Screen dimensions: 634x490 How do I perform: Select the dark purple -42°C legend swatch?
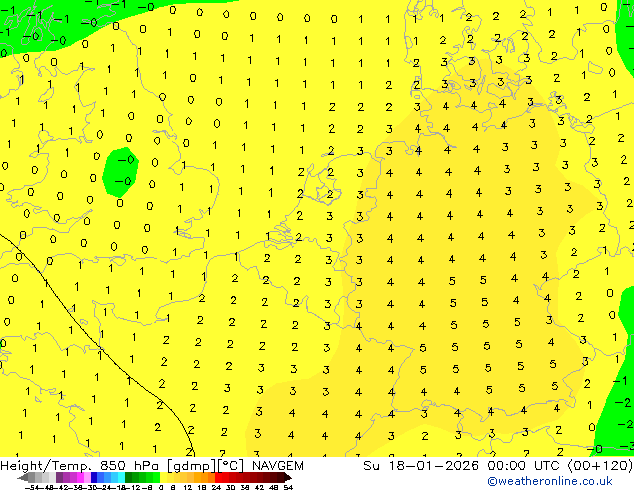(x=59, y=478)
